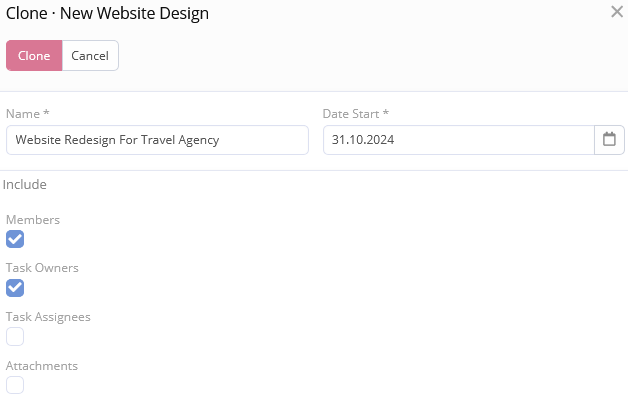Click the Name field label
The height and width of the screenshot is (398, 628).
coord(28,114)
